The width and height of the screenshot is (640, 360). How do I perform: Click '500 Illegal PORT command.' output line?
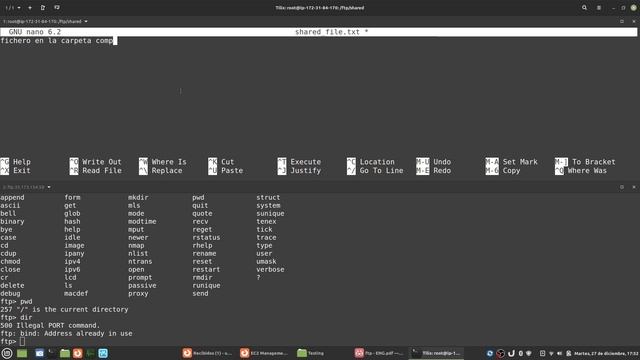[50, 325]
